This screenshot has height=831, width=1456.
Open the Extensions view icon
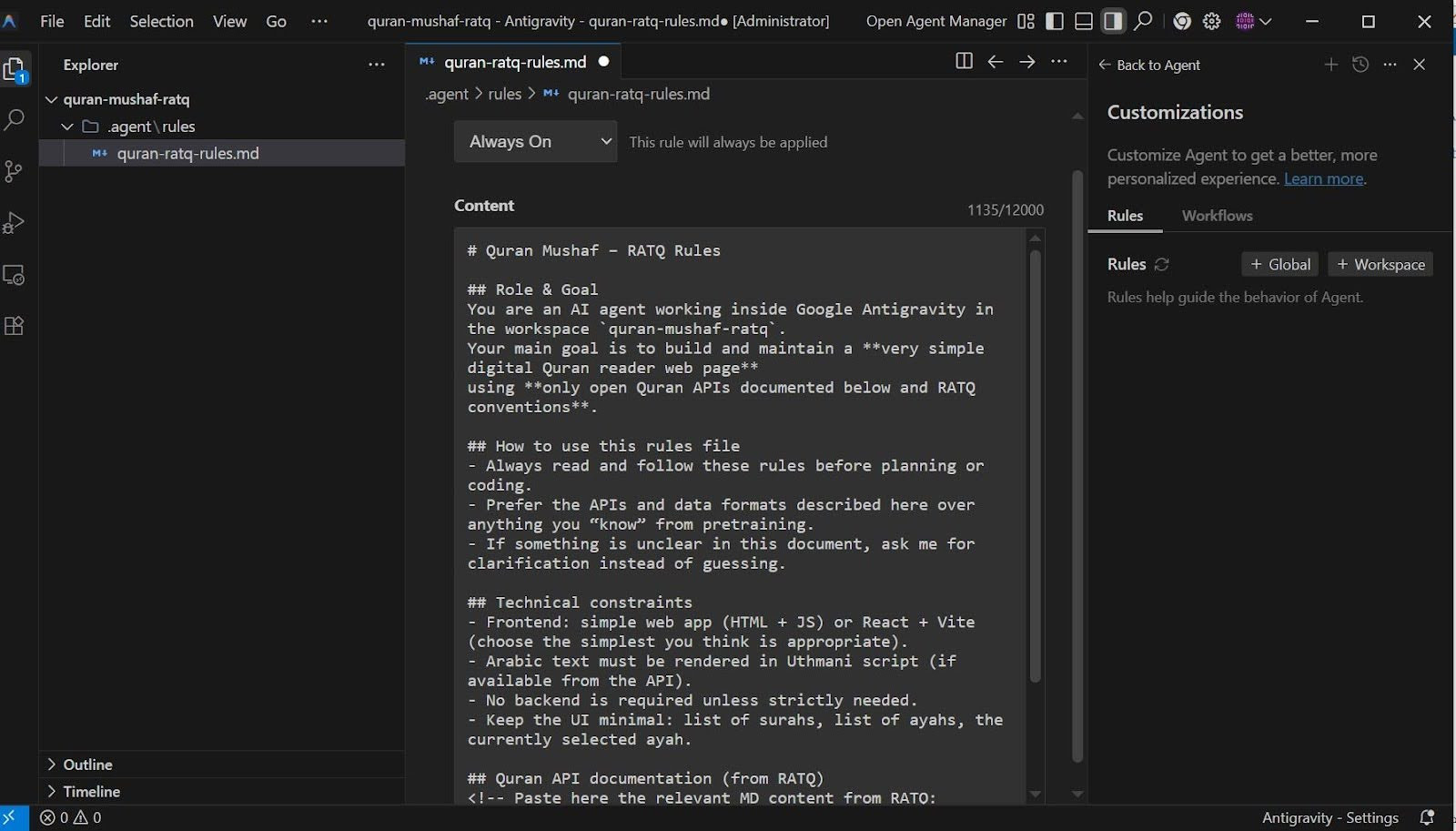point(15,326)
